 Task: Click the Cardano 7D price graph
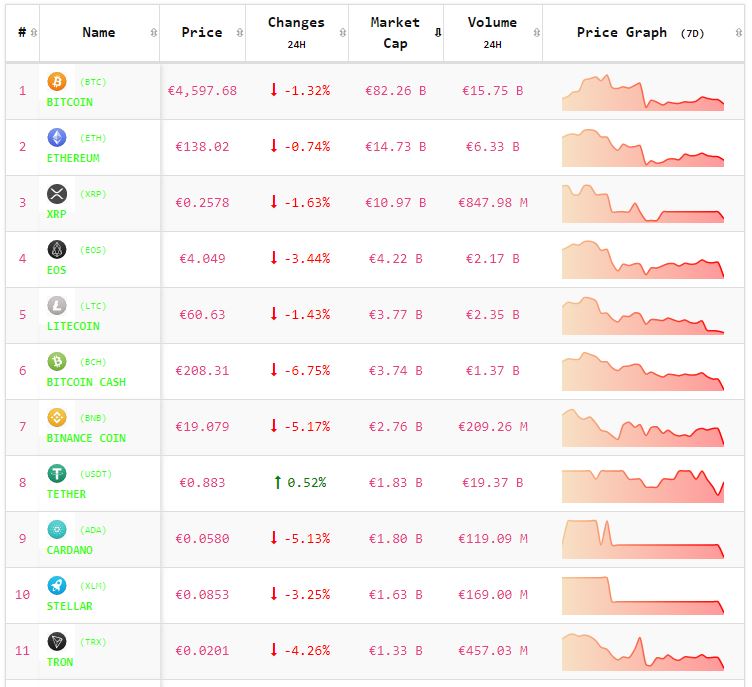[x=643, y=539]
